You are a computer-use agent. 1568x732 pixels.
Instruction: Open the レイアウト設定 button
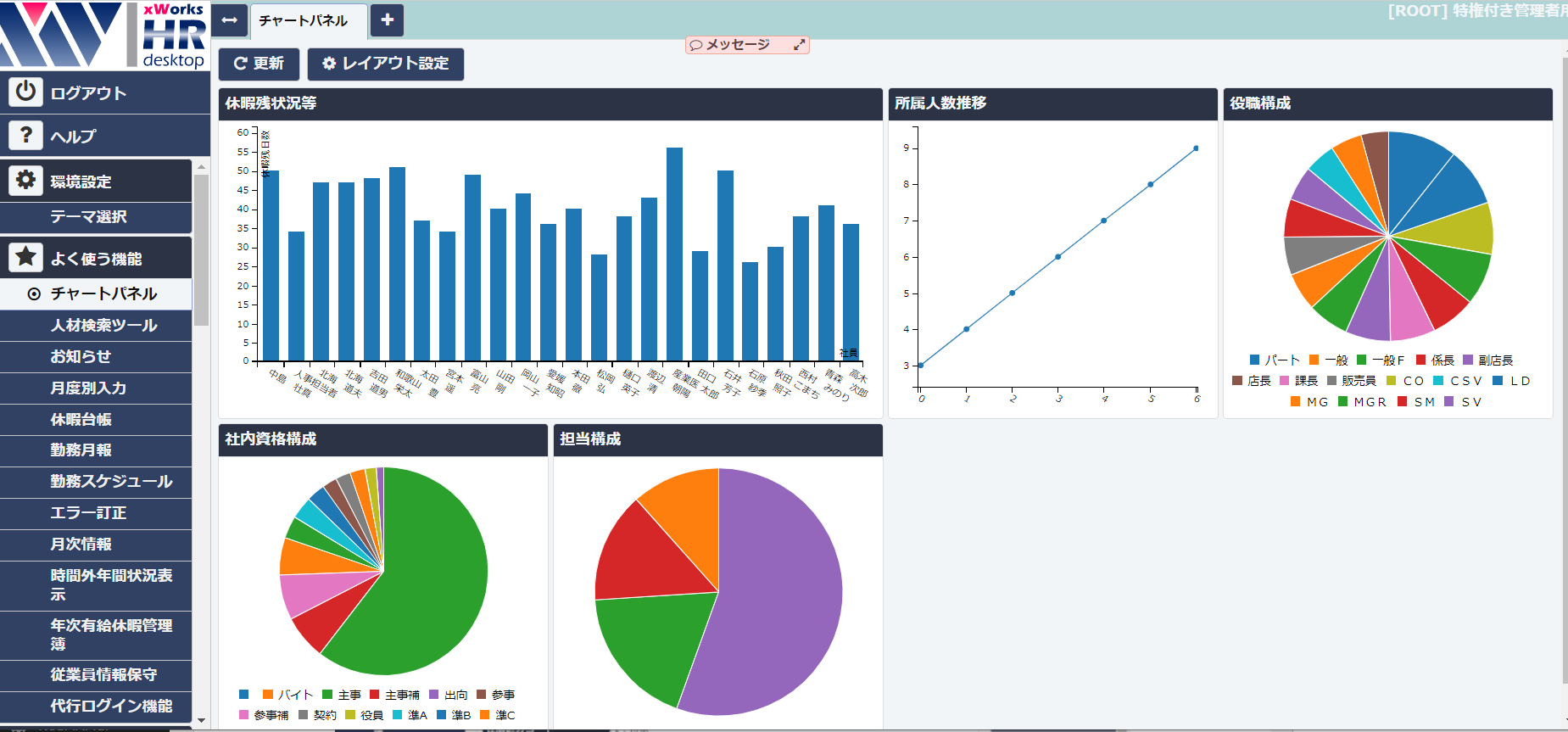pos(385,64)
